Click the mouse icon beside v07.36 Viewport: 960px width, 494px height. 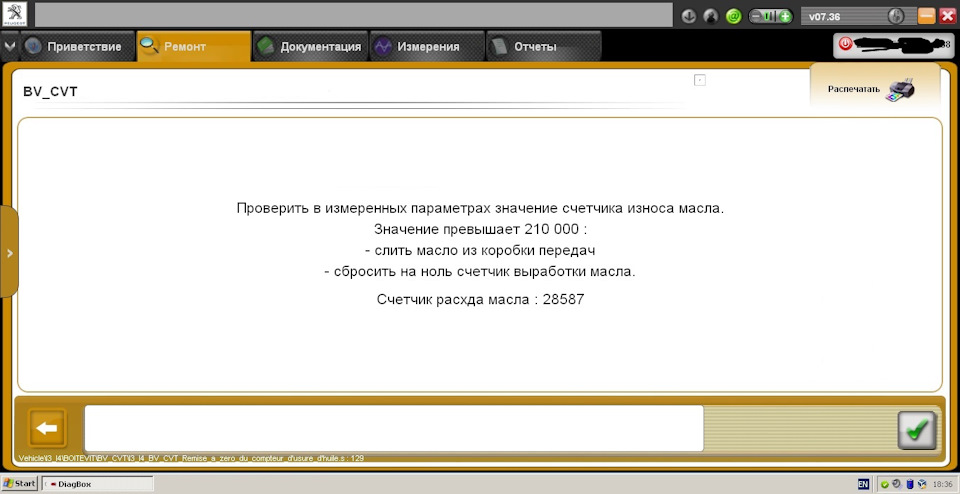pyautogui.click(x=895, y=17)
